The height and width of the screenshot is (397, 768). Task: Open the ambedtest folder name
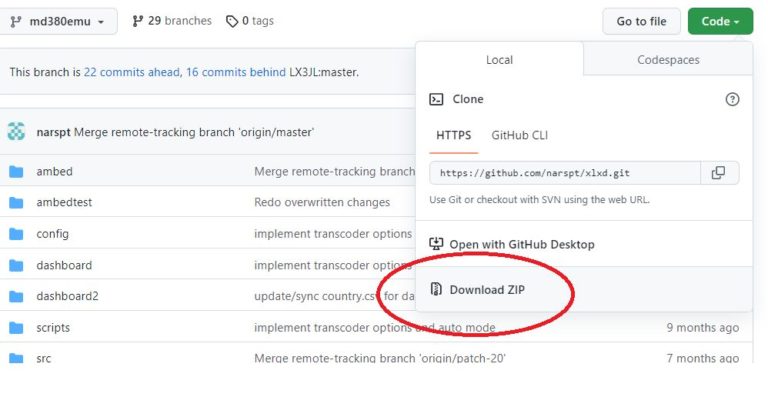pyautogui.click(x=64, y=203)
